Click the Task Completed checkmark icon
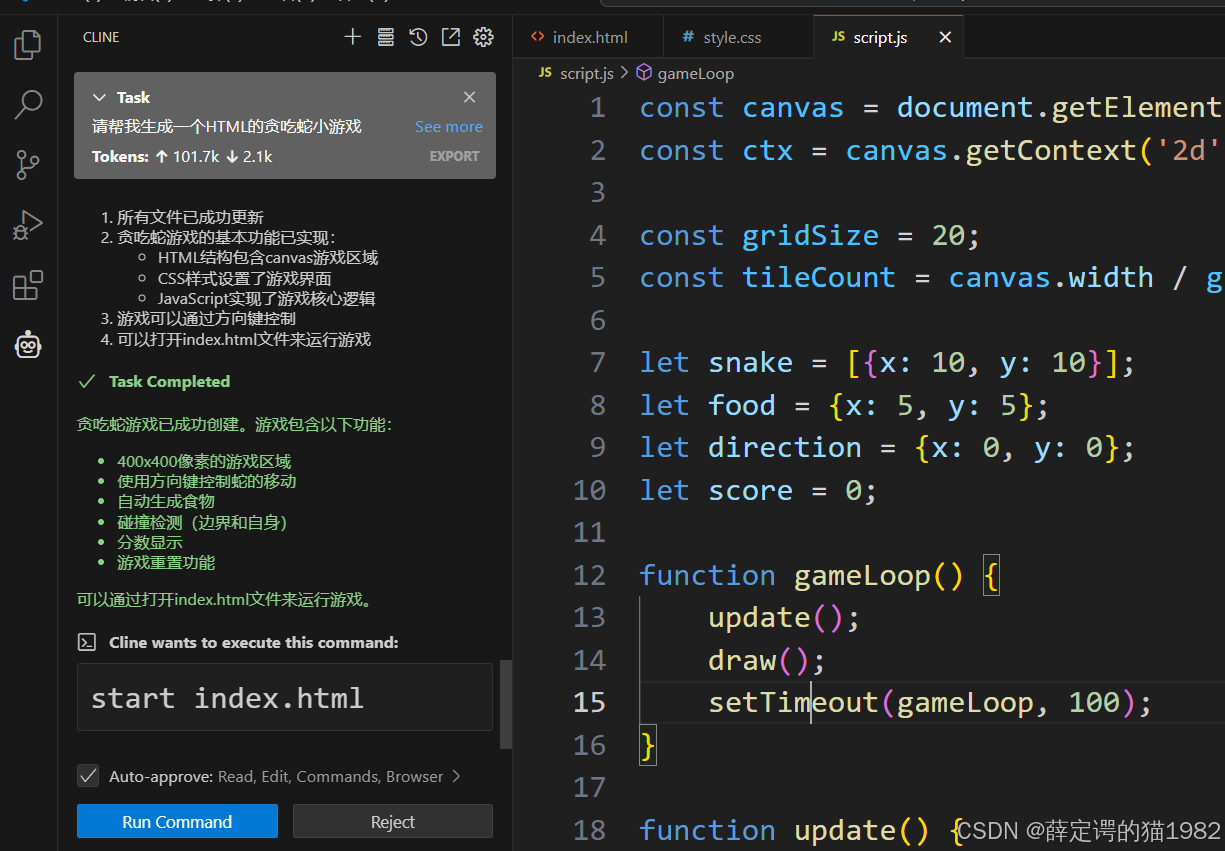1225x851 pixels. [87, 381]
